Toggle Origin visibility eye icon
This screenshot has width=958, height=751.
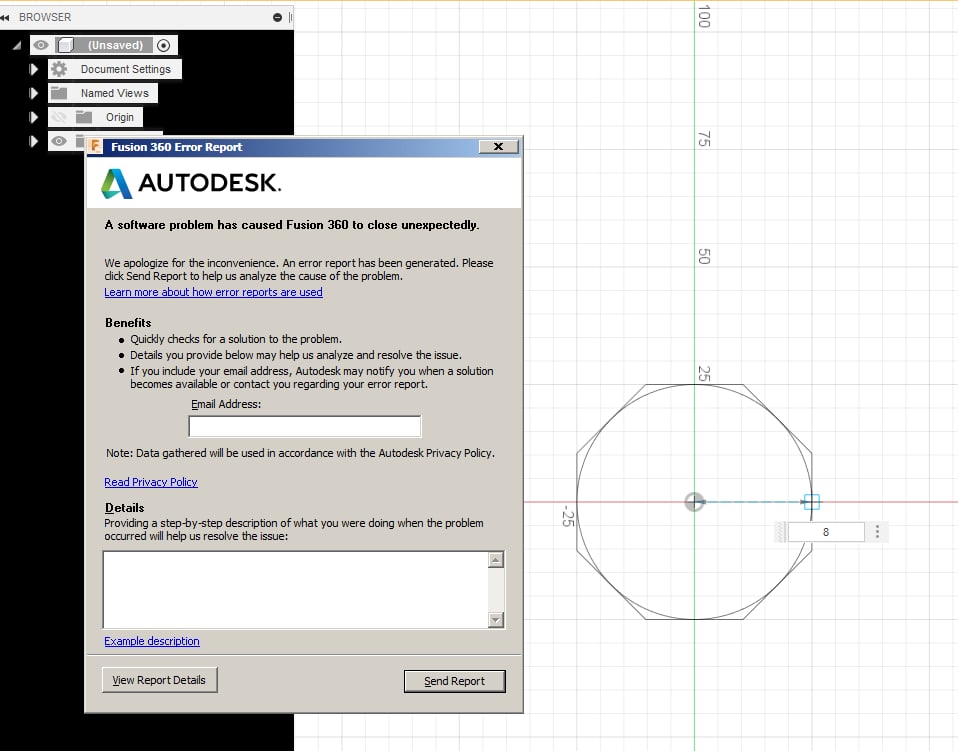tap(59, 117)
